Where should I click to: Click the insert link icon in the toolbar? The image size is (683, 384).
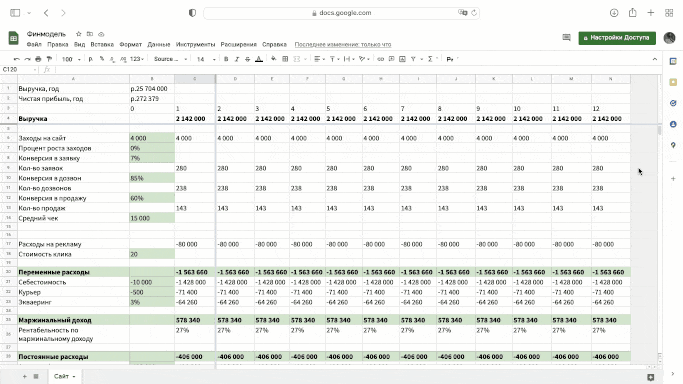click(x=380, y=59)
